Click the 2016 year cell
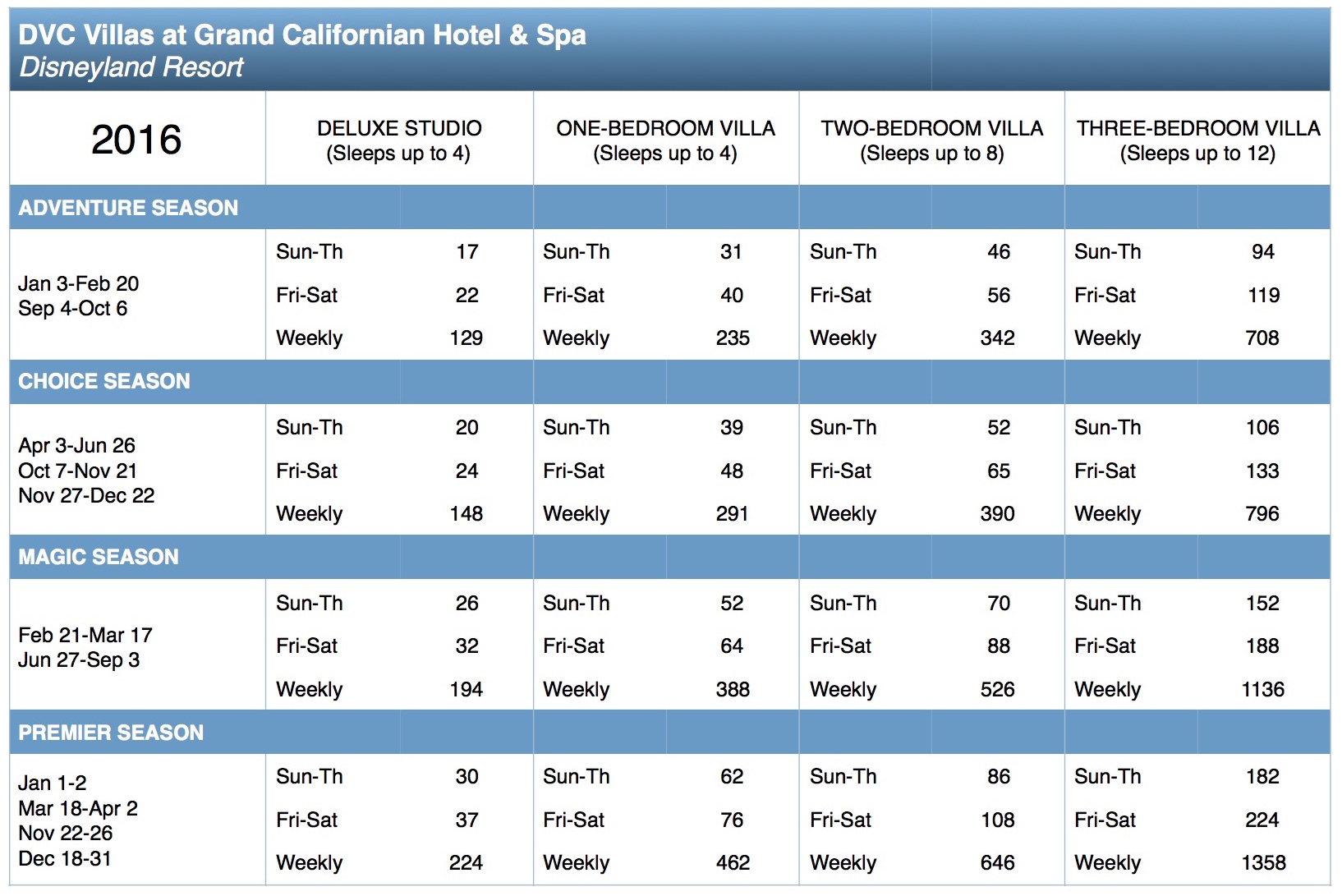Screen dimensions: 1342x896 tap(136, 140)
